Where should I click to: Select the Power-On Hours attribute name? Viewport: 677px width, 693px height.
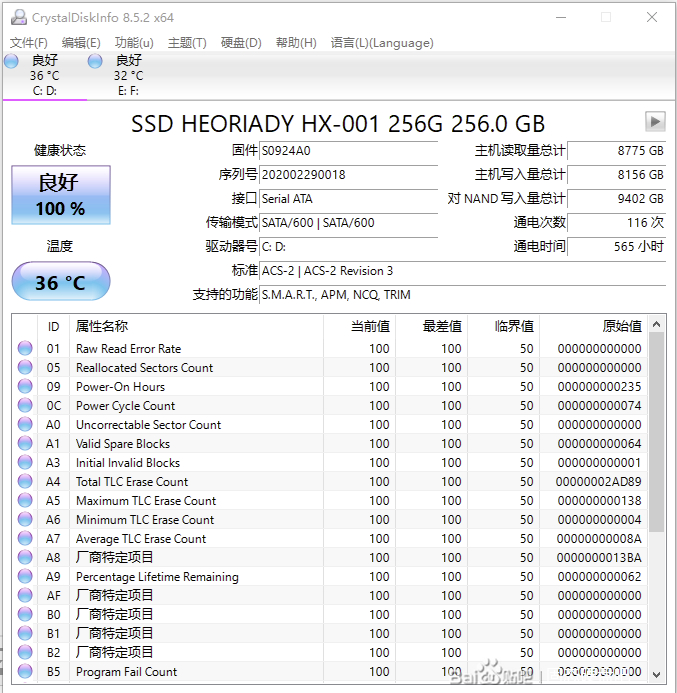[120, 387]
